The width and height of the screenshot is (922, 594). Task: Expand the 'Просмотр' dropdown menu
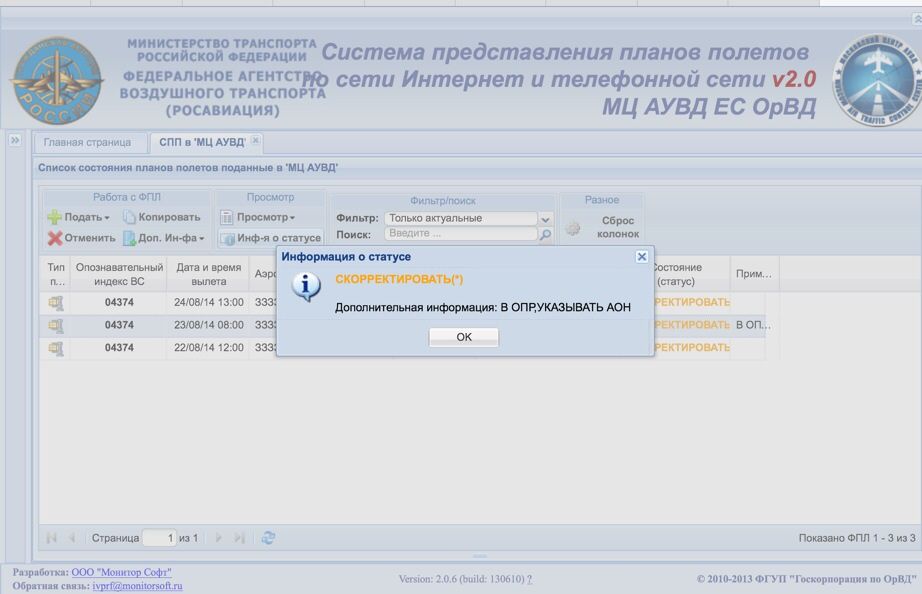pos(258,217)
